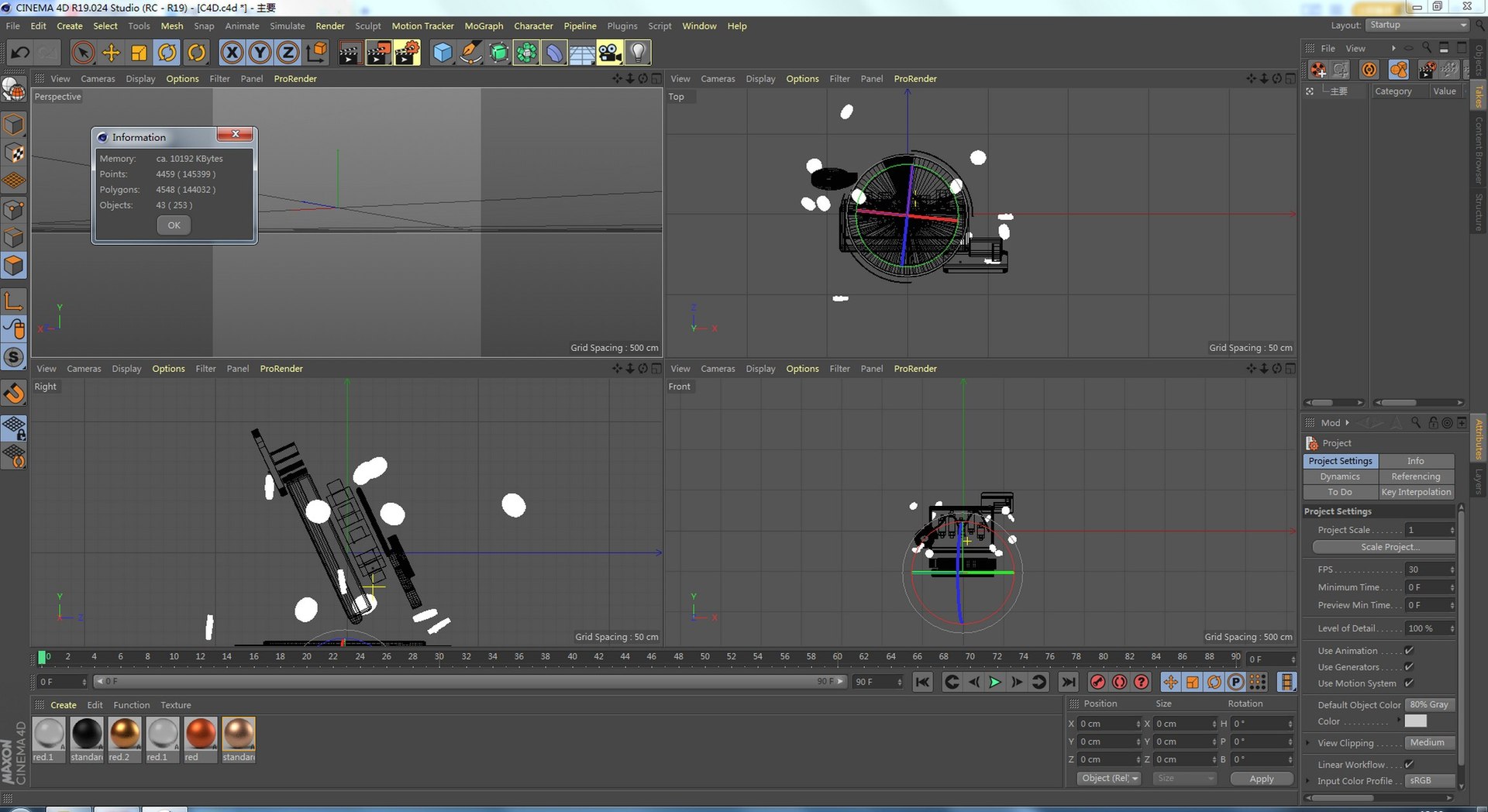Click the Scale Project... button
The width and height of the screenshot is (1488, 812).
pyautogui.click(x=1384, y=547)
